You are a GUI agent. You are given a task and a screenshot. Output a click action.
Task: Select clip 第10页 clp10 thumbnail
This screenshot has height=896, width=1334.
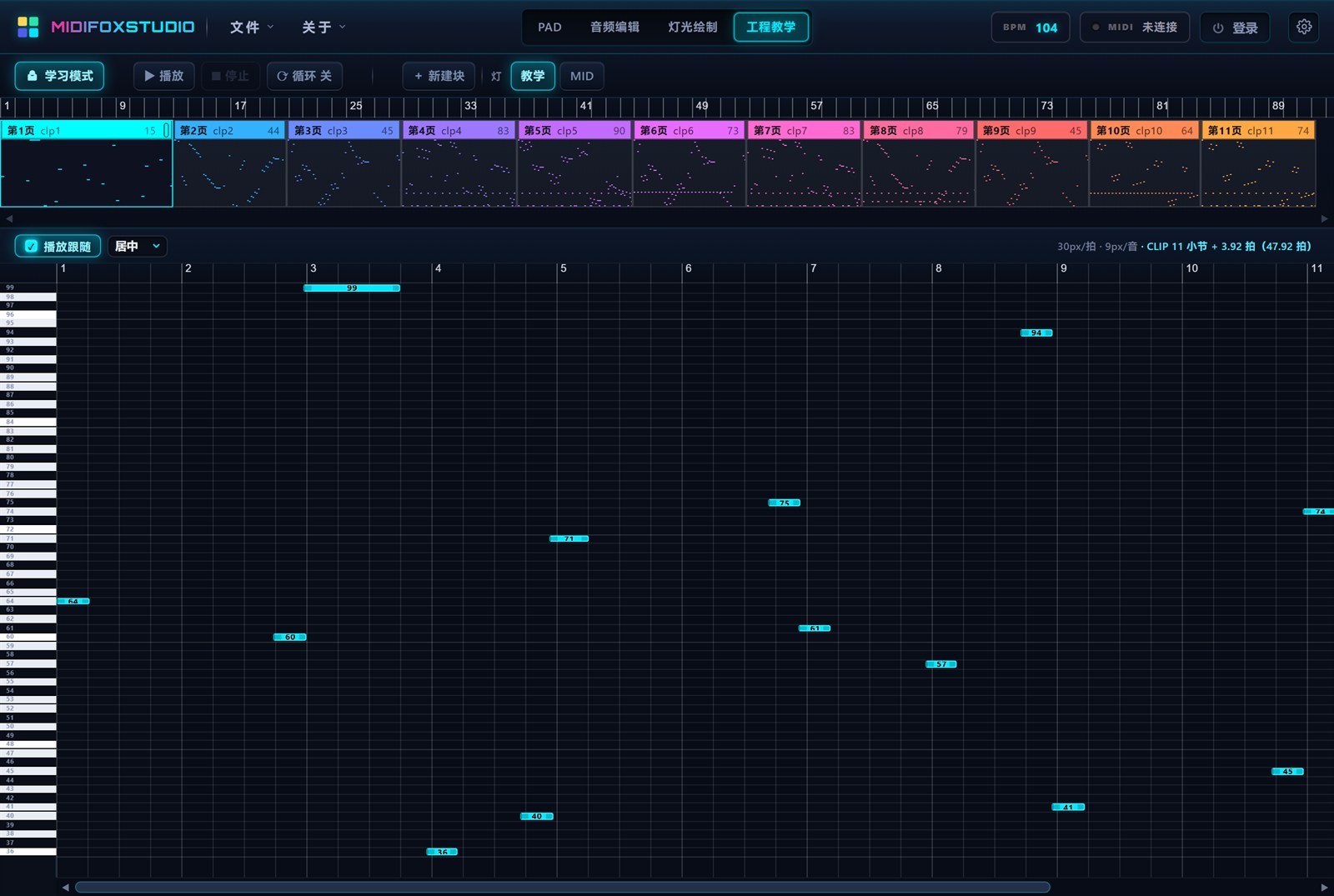click(1145, 163)
